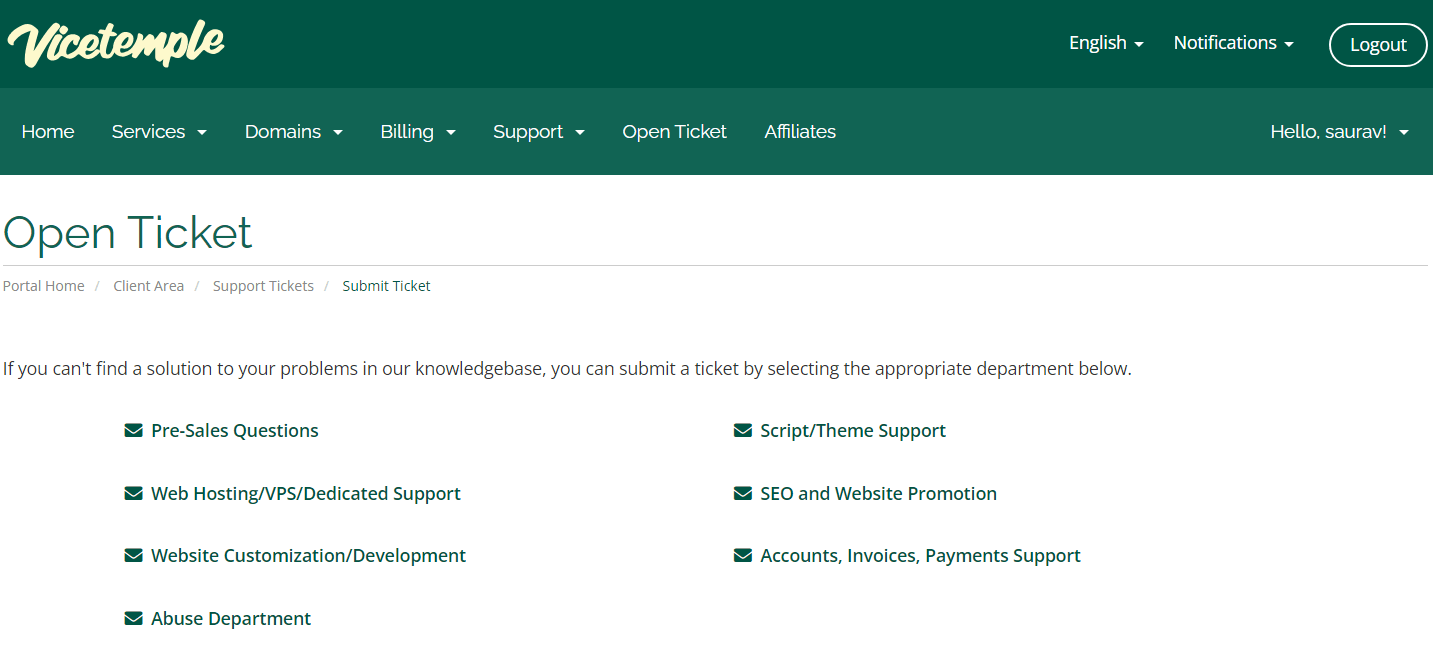Click the envelope icon beside Pre-Sales Questions
Screen dimensions: 1433x647
pos(134,430)
